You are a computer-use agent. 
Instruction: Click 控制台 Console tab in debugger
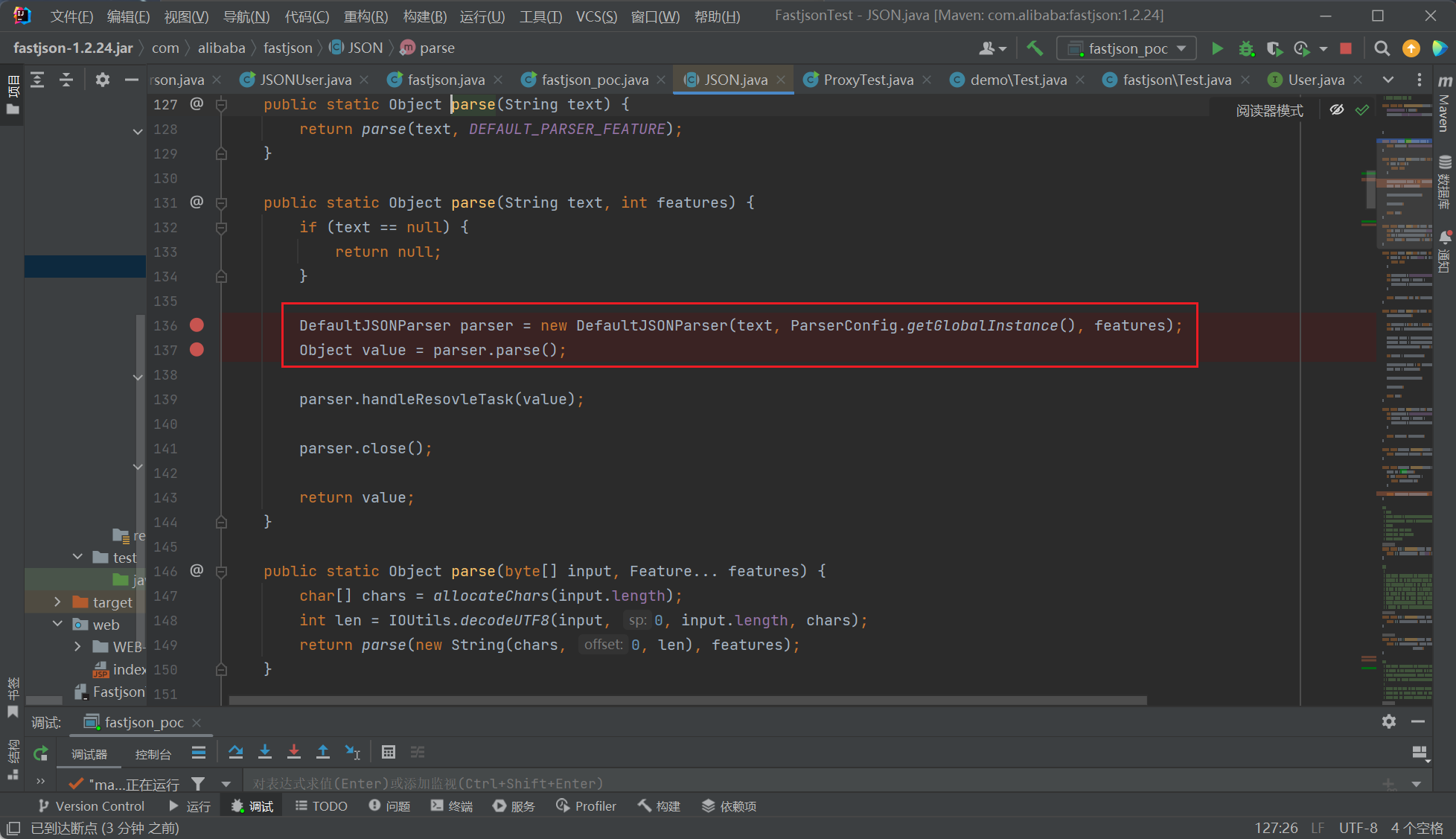point(153,754)
